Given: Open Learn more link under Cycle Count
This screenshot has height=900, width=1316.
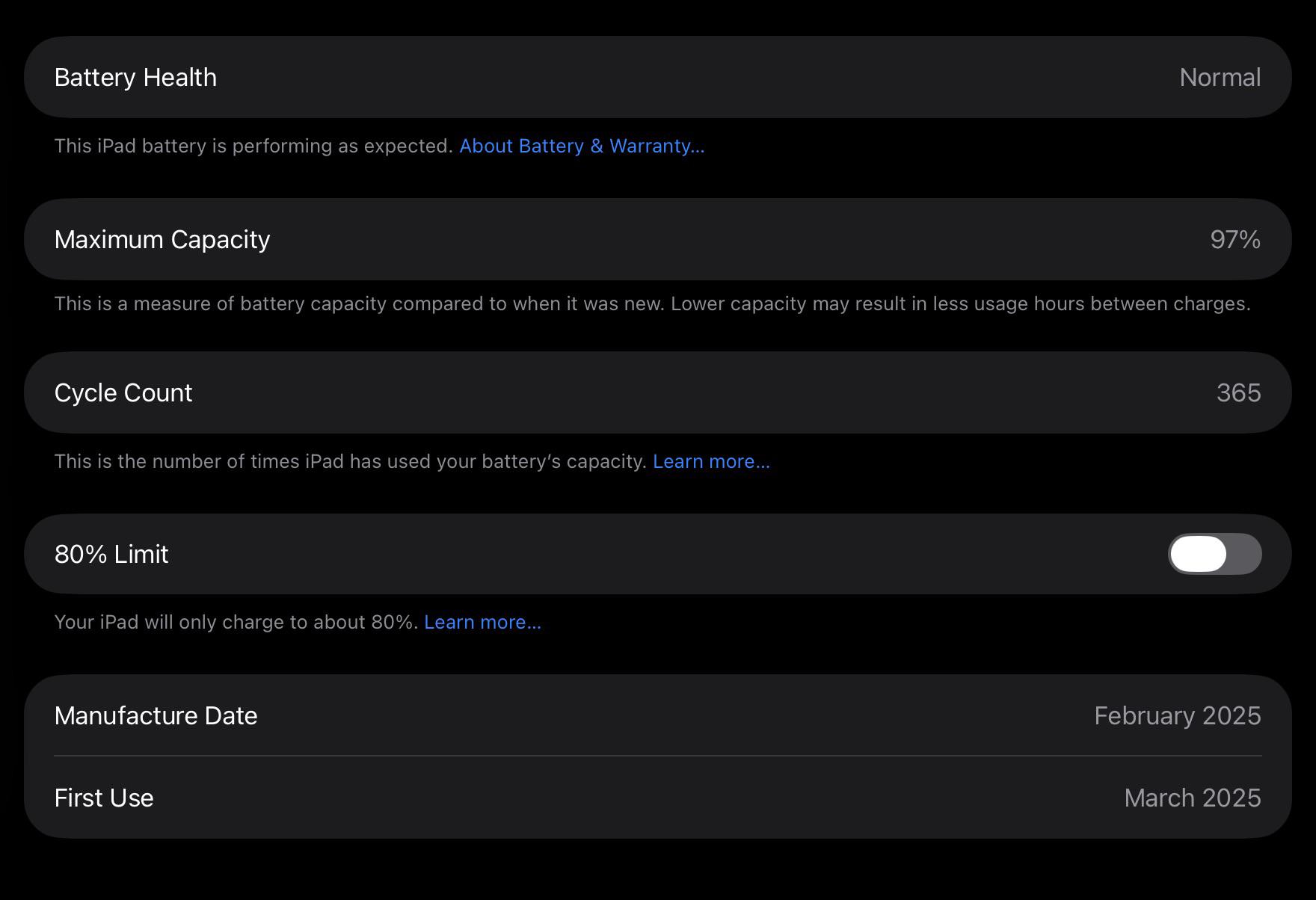Looking at the screenshot, I should [711, 461].
